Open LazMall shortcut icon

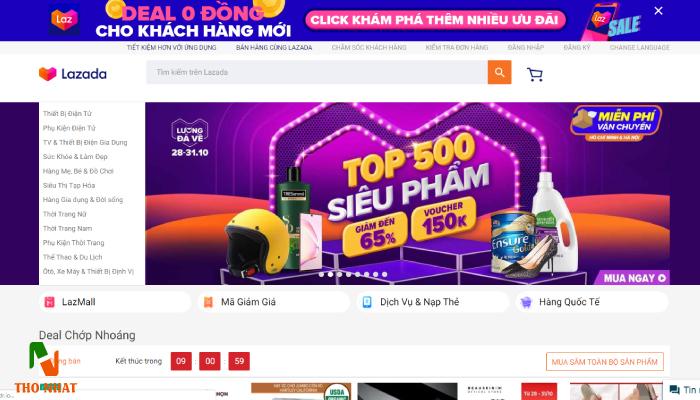tap(49, 302)
